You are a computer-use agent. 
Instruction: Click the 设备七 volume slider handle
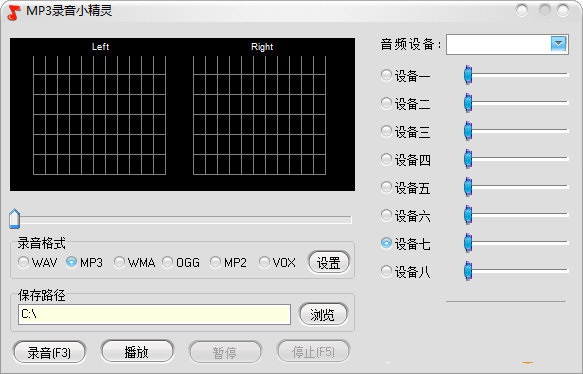click(x=468, y=243)
